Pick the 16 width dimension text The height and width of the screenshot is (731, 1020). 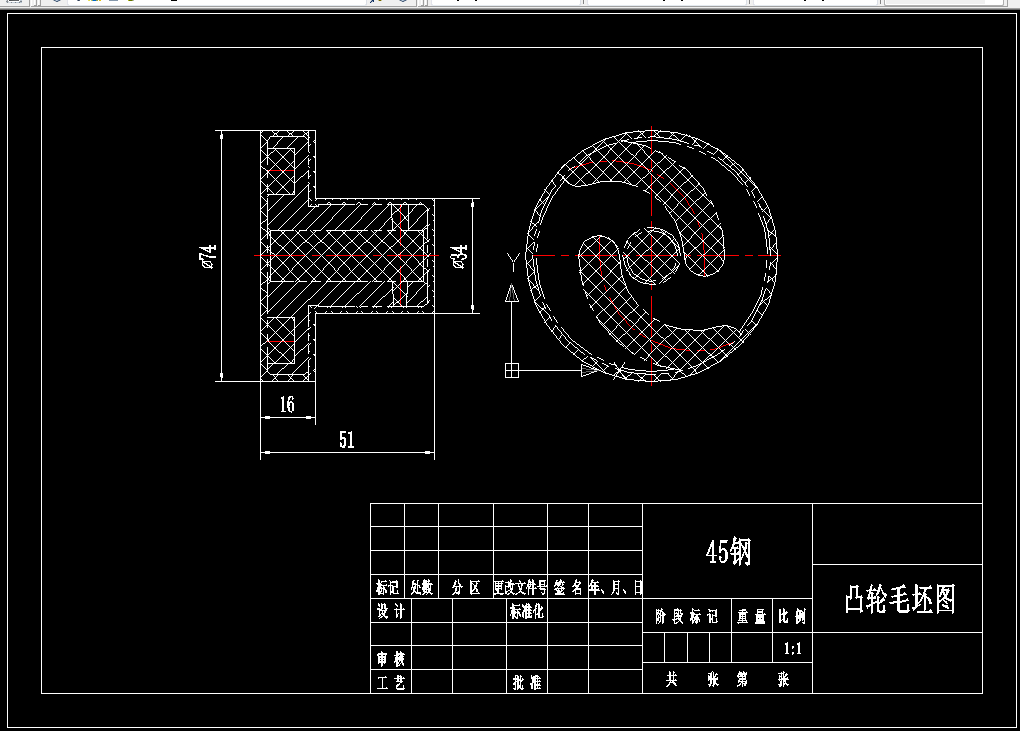pos(287,405)
